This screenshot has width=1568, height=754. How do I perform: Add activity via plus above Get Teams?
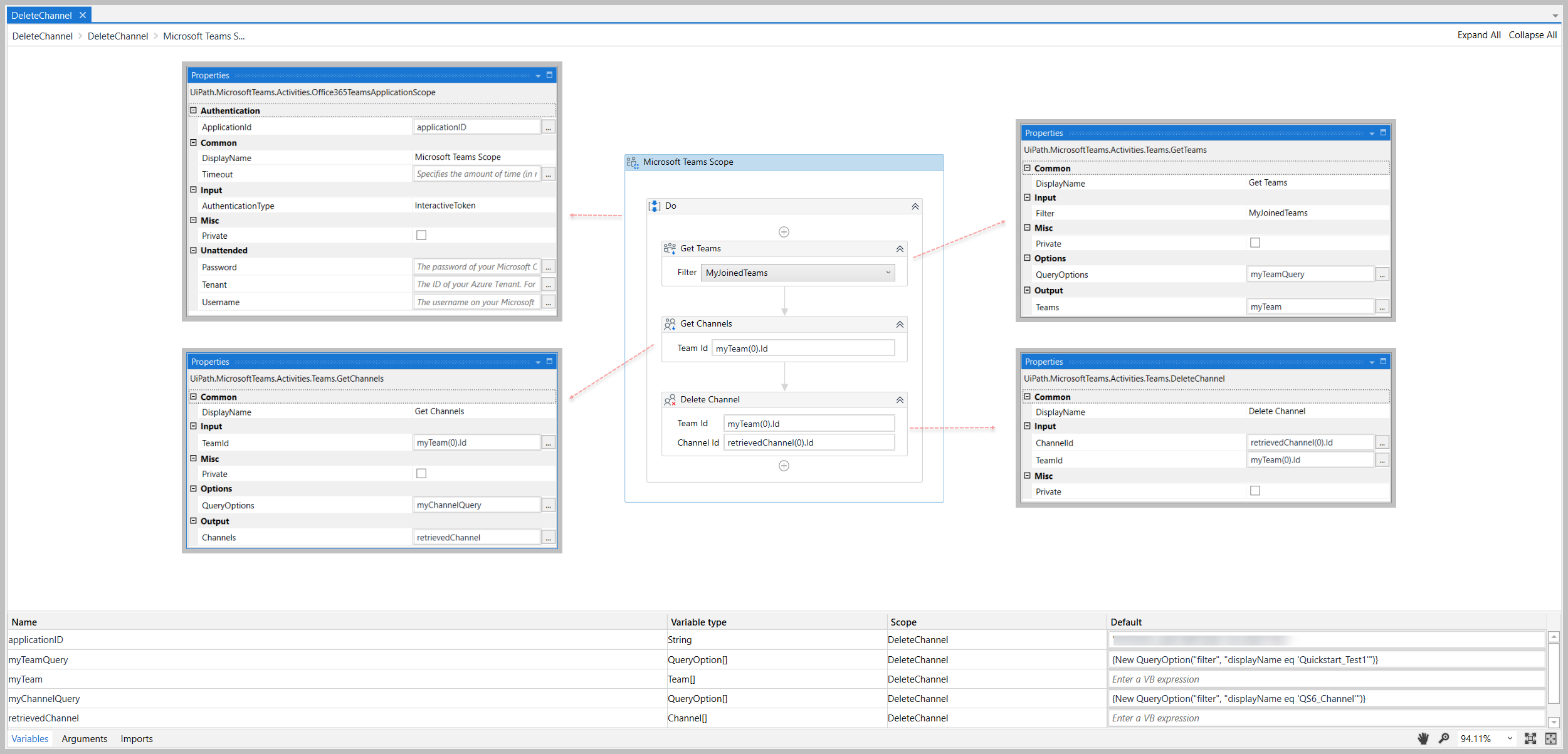(x=784, y=232)
